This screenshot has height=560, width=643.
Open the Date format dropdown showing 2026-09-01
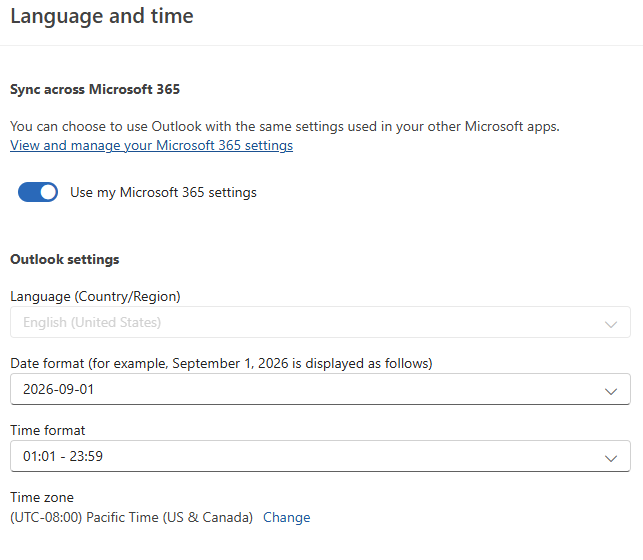(320, 389)
